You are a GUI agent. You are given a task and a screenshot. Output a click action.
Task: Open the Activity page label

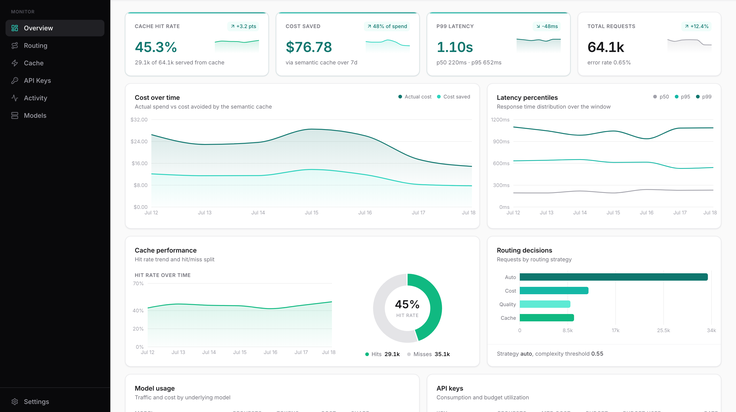35,98
